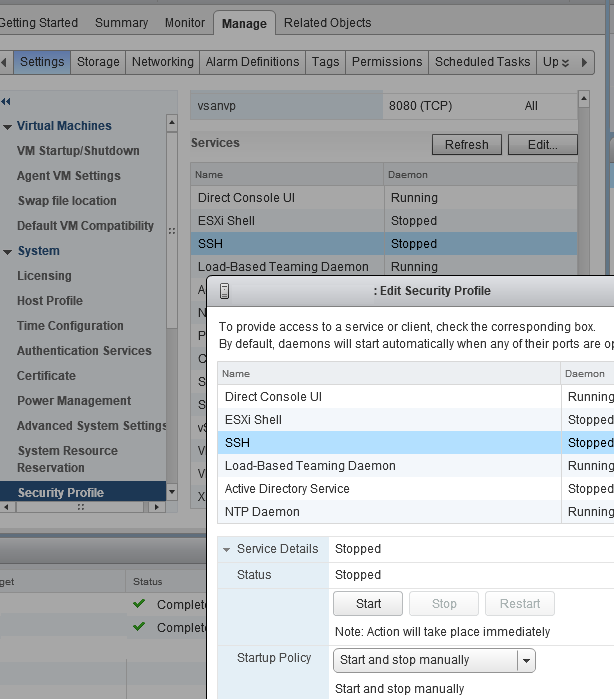Select SSH row in background Services list

pos(383,243)
